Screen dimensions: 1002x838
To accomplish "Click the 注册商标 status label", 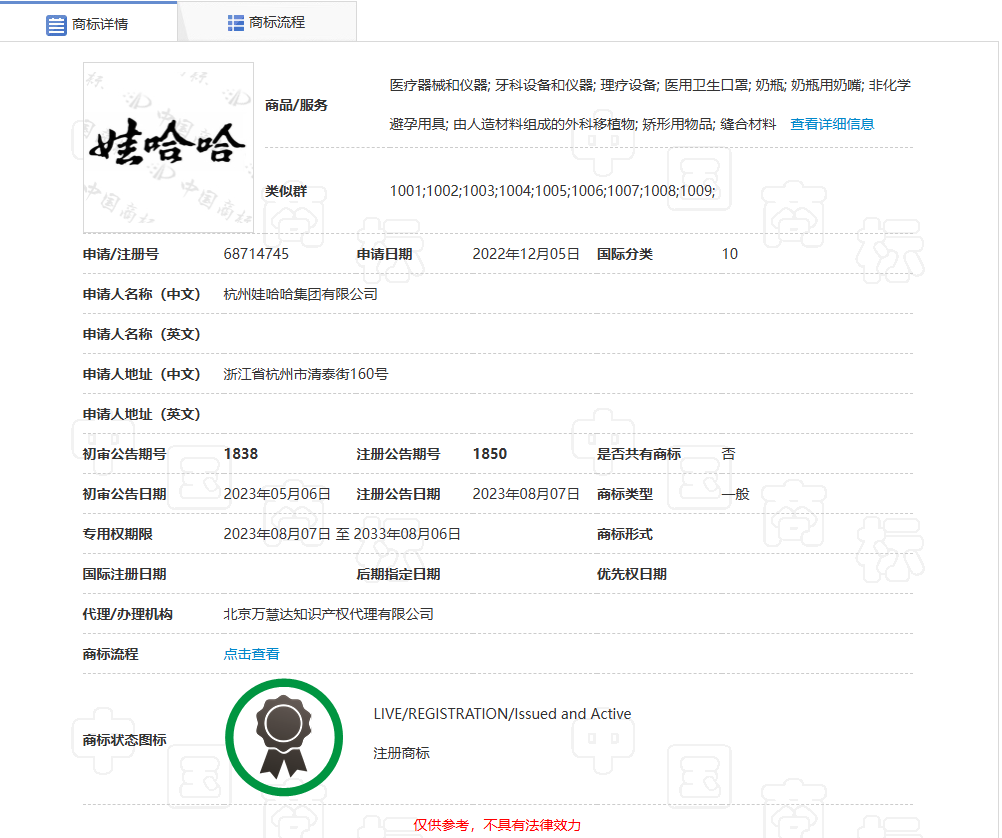I will pos(401,753).
